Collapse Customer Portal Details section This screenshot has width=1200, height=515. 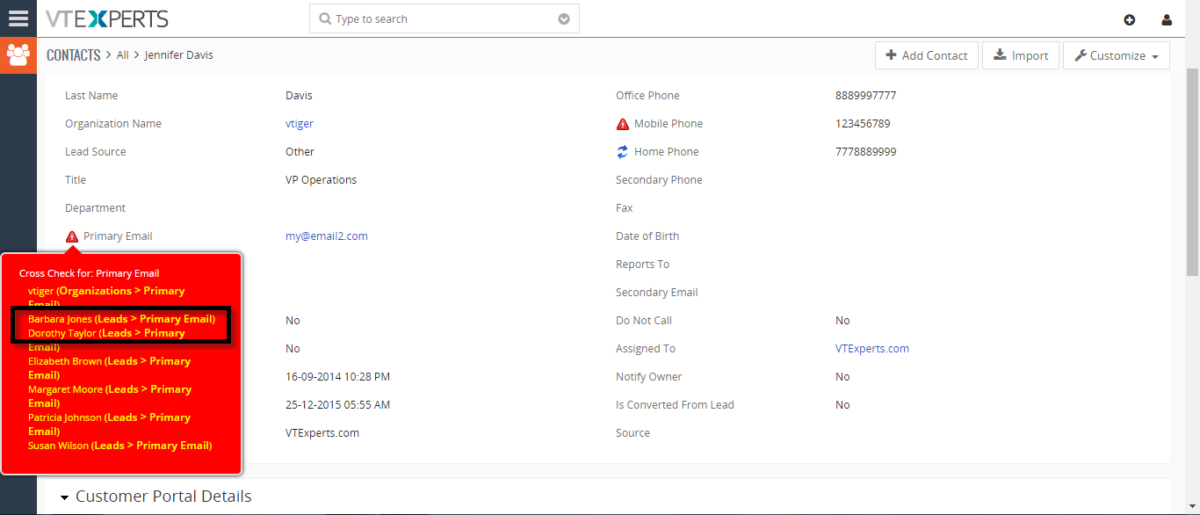(66, 497)
